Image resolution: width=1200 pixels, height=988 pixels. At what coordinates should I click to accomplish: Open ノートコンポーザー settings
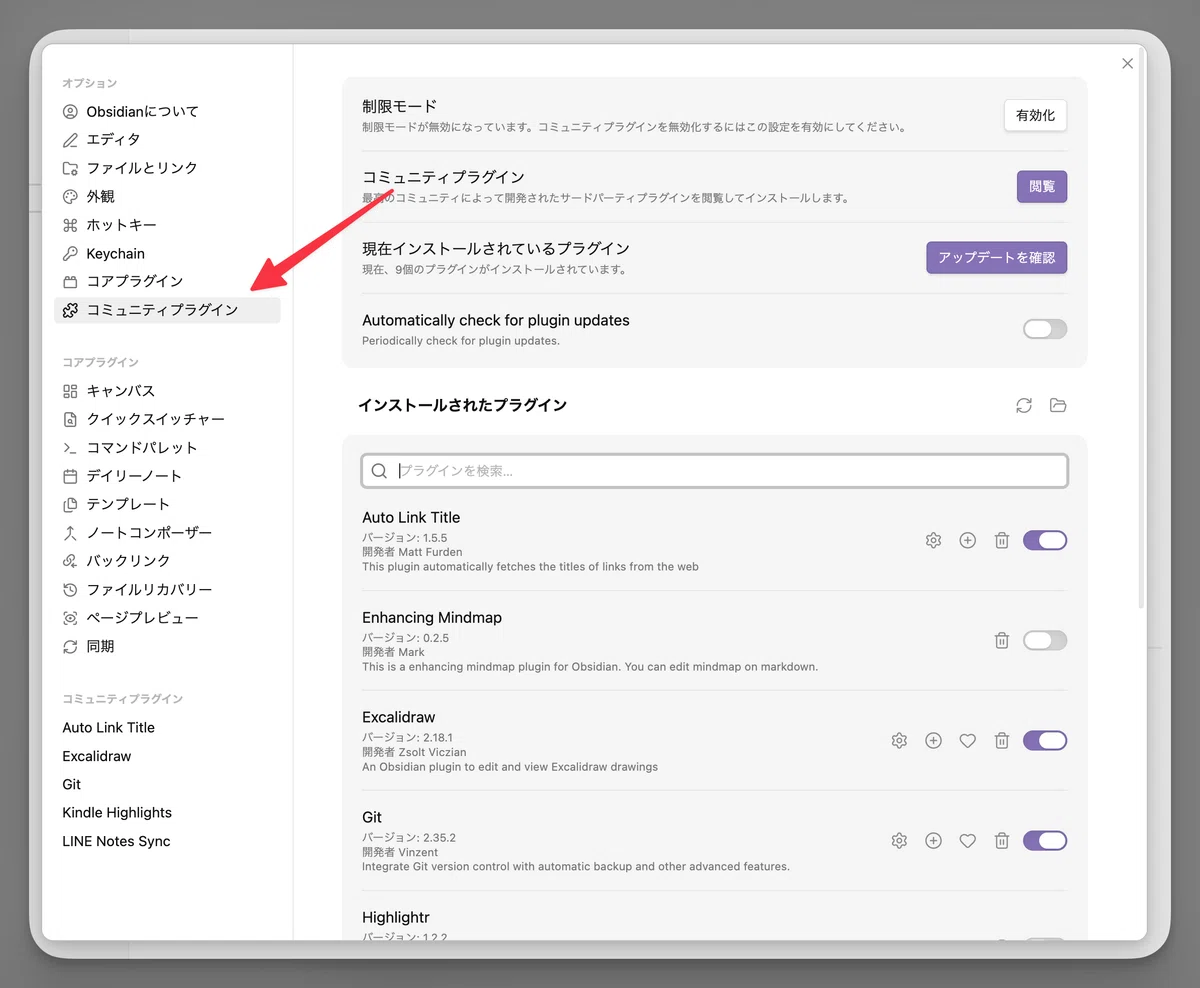(x=167, y=533)
